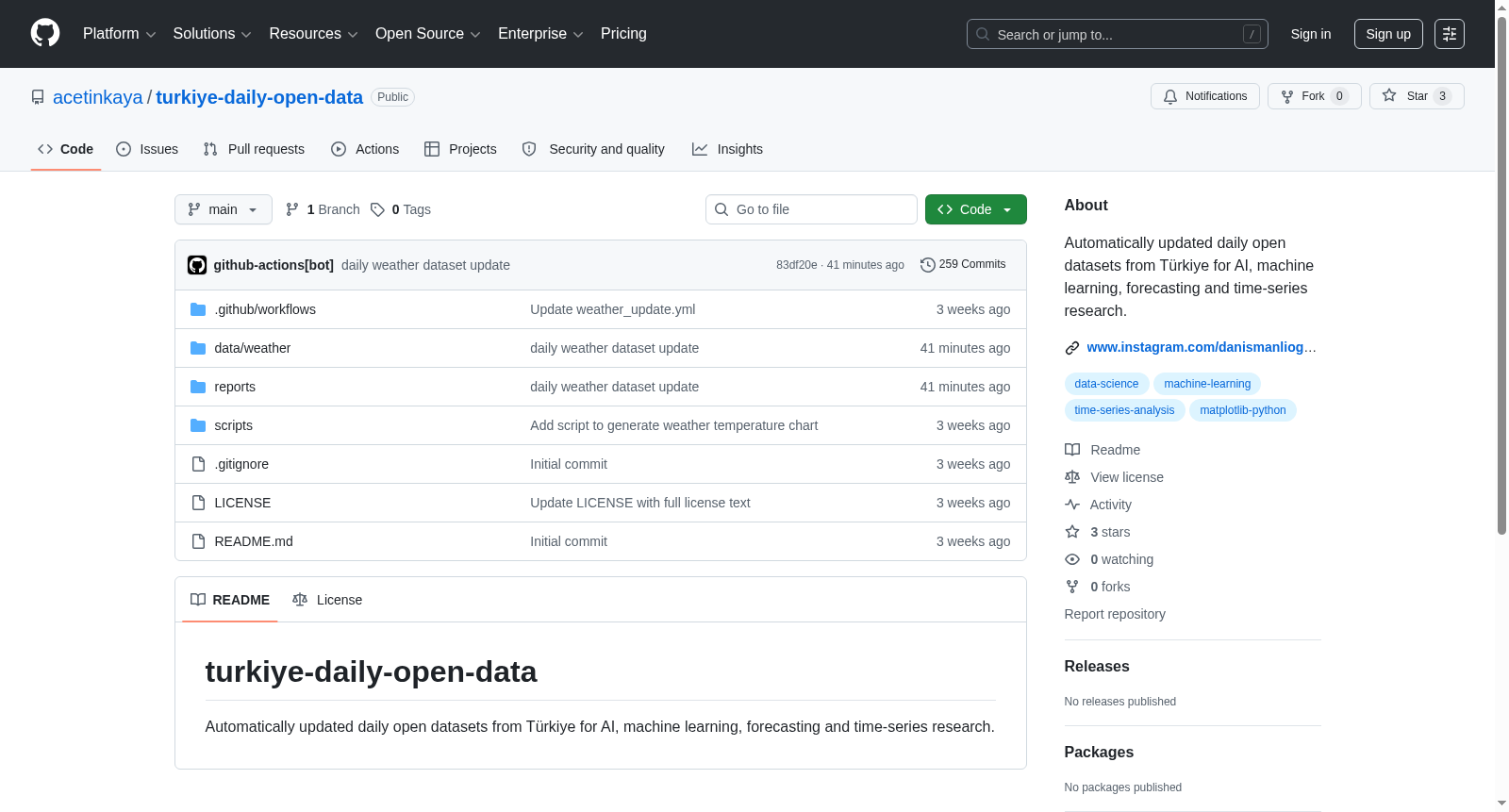This screenshot has width=1509, height=812.
Task: Click the Notifications button
Action: click(1205, 96)
